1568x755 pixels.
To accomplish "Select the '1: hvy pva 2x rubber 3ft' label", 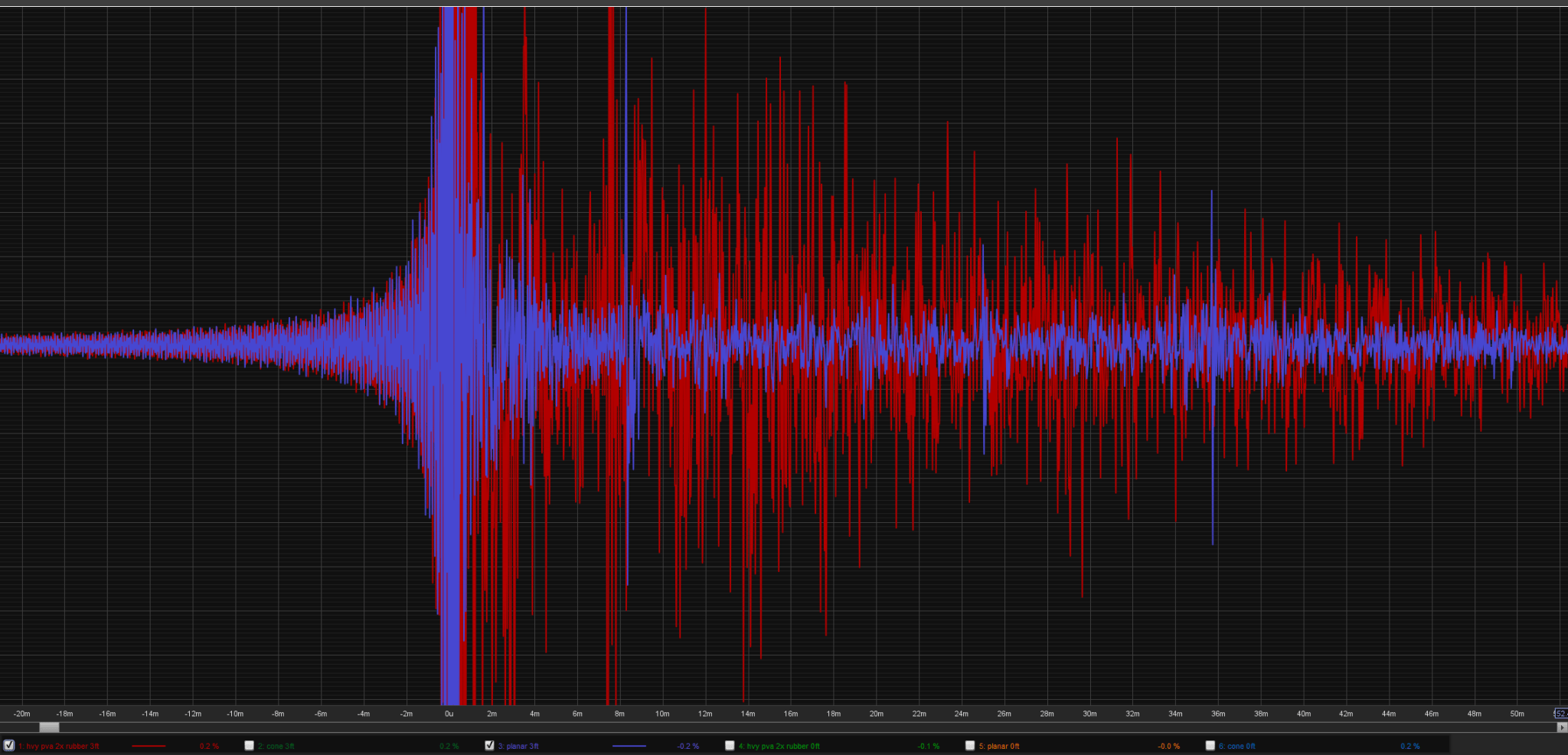I will point(59,746).
